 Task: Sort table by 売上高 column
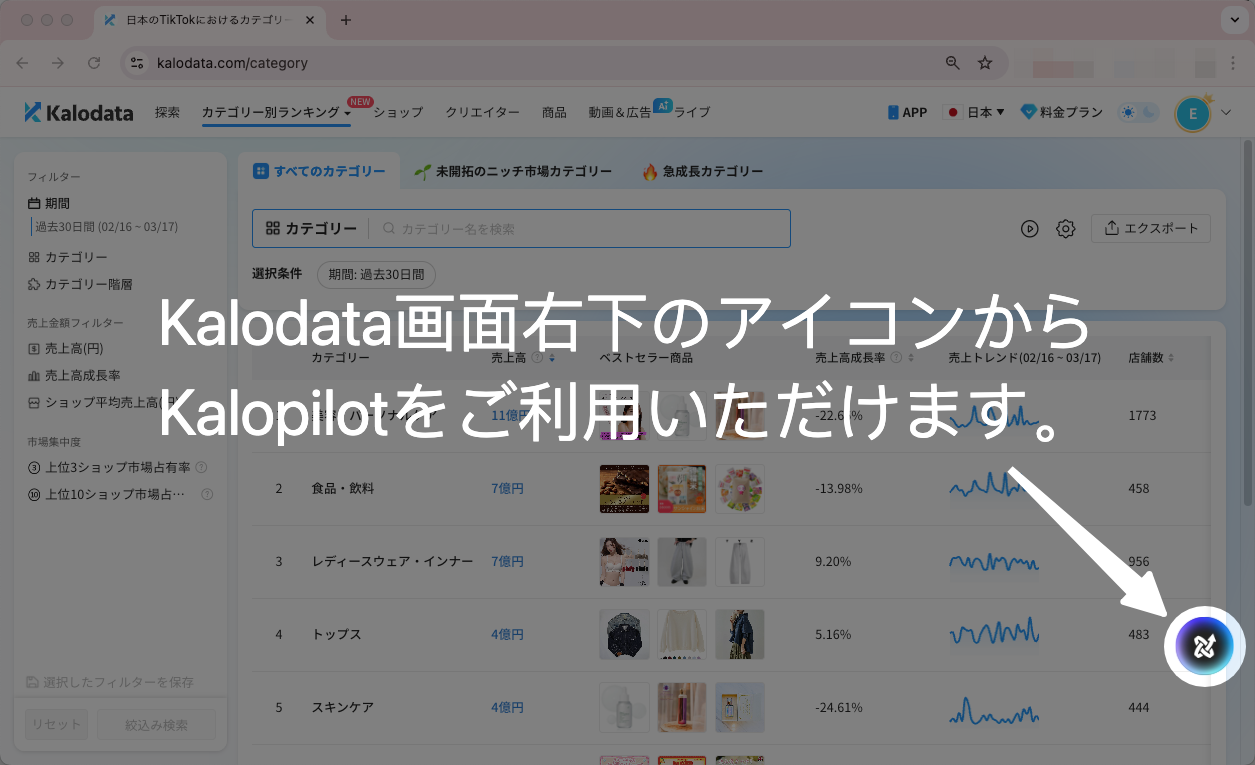click(552, 358)
